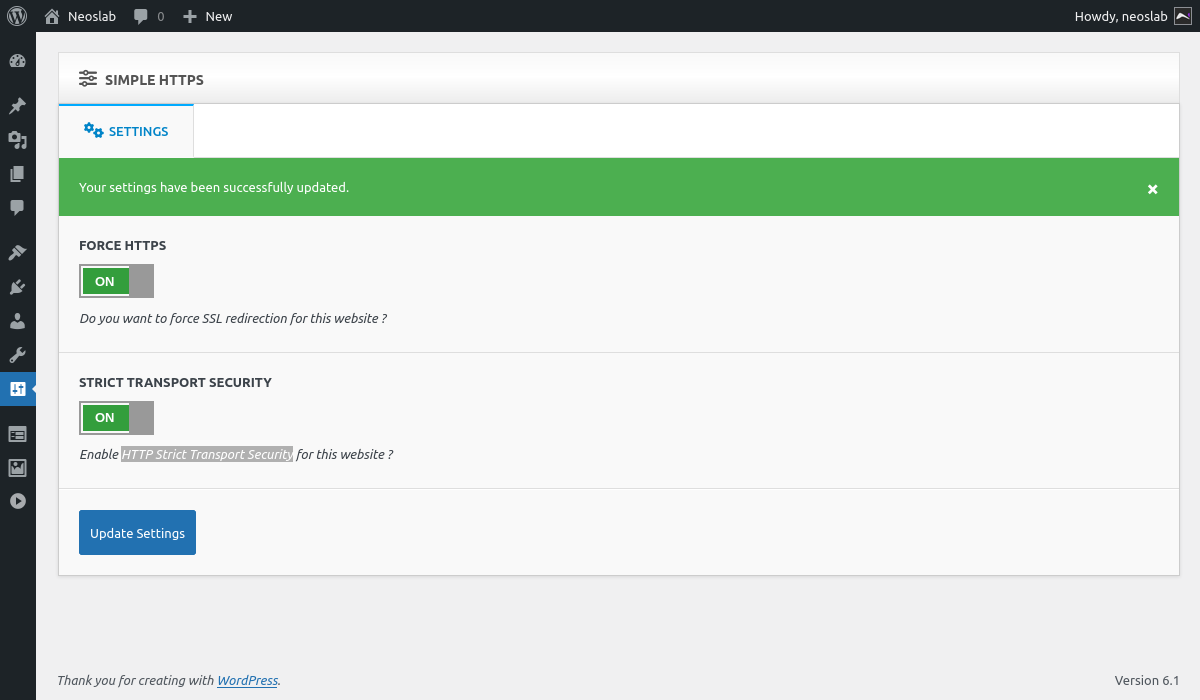
Task: Open Pages in the admin sidebar
Action: click(x=17, y=174)
